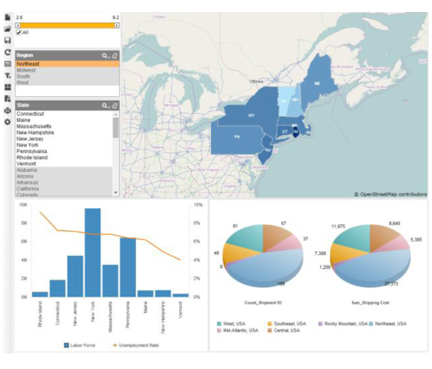Click the Refresh circular-arrow icon
The image size is (432, 369).
[7, 52]
